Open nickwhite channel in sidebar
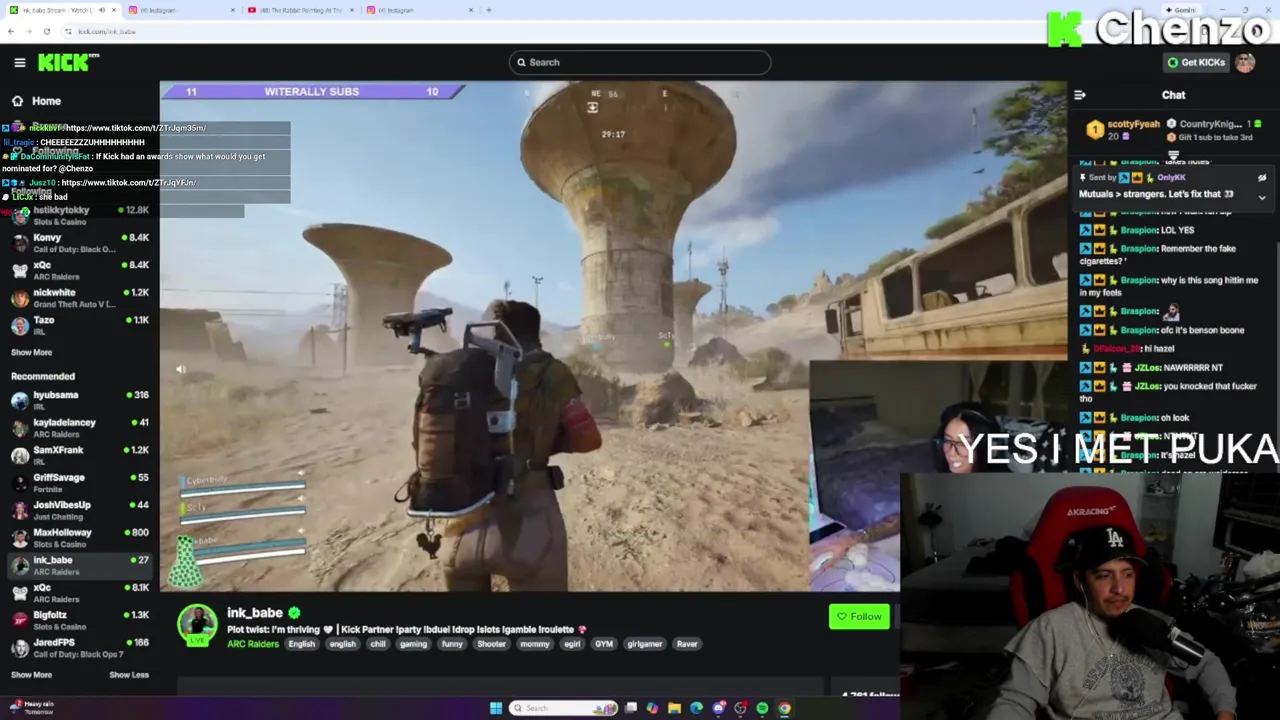 pos(80,298)
